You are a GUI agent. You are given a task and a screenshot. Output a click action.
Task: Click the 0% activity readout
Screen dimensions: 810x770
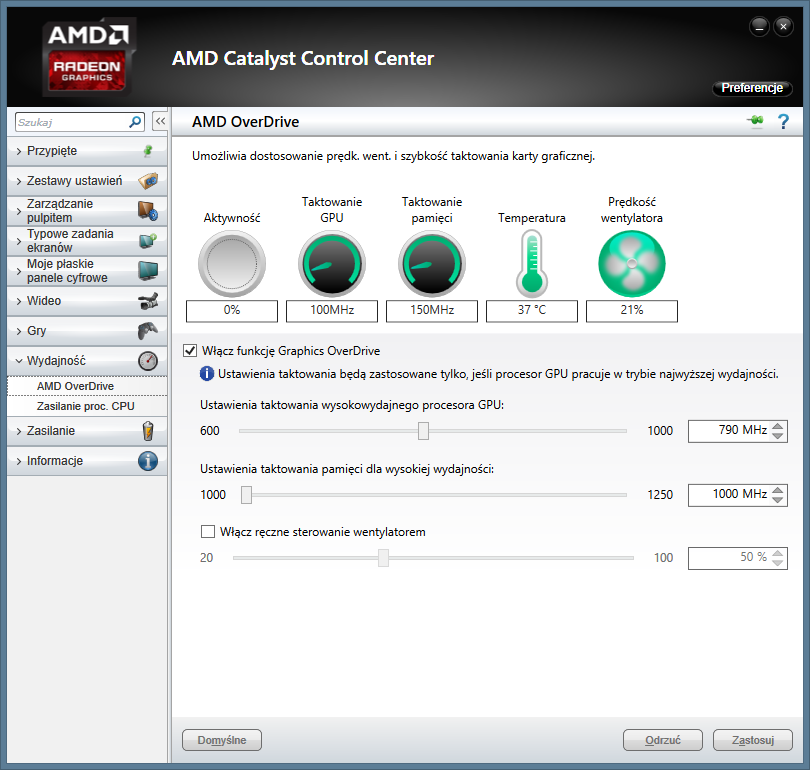[x=232, y=311]
